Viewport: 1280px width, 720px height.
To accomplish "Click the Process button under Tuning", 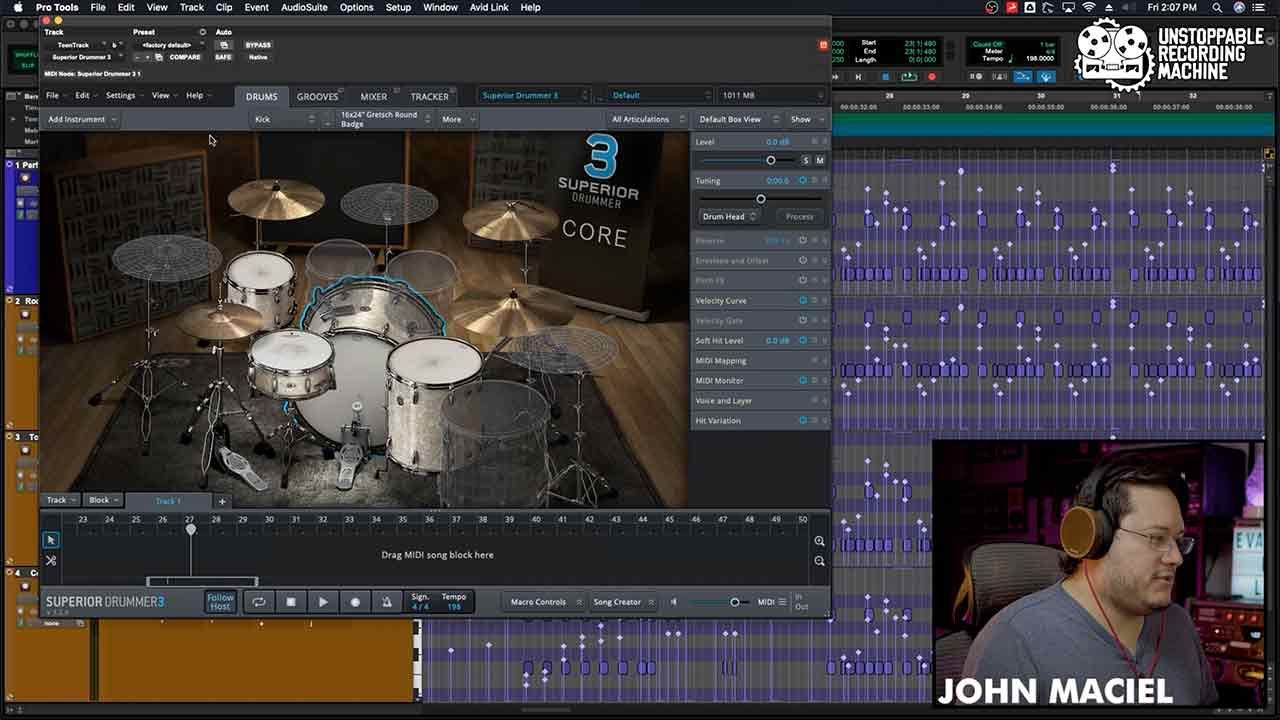I will [799, 216].
